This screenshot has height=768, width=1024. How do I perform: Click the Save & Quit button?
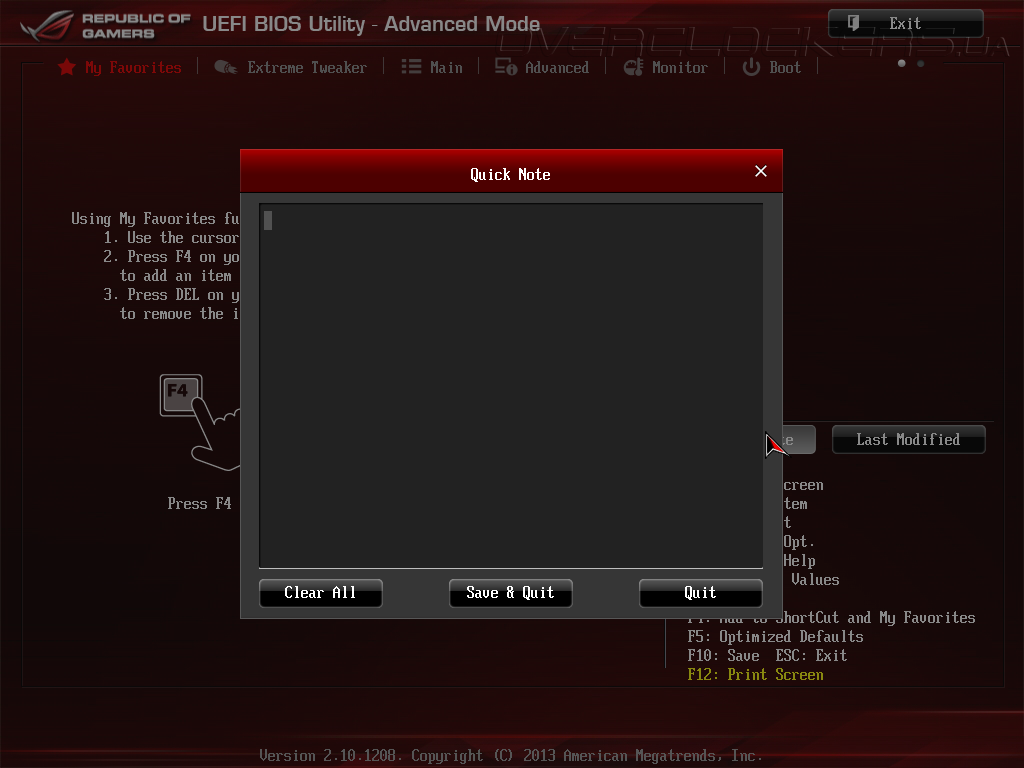tap(511, 593)
